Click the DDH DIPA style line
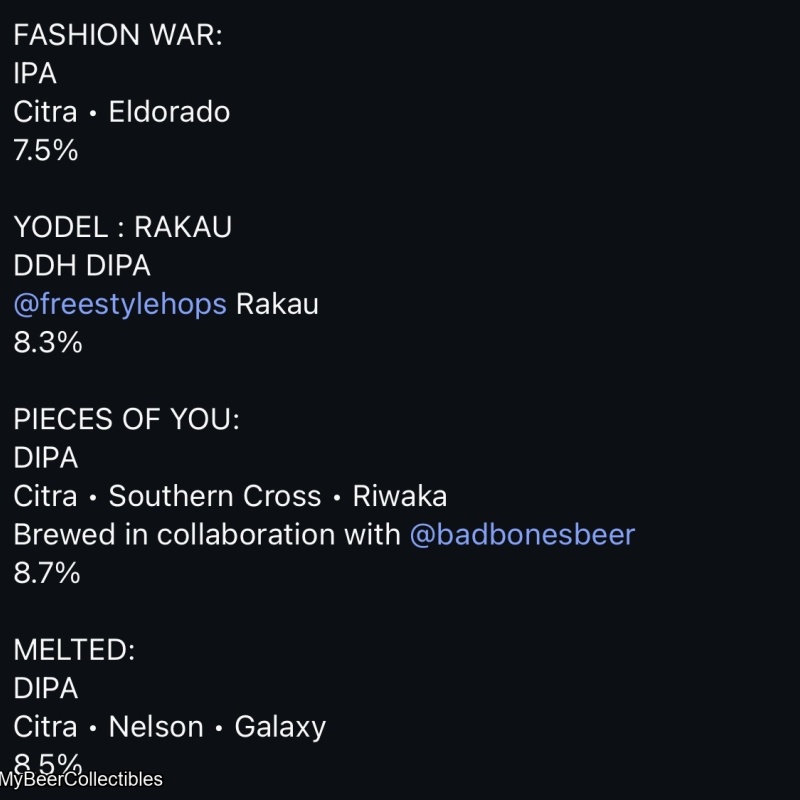Image resolution: width=800 pixels, height=800 pixels. [82, 266]
